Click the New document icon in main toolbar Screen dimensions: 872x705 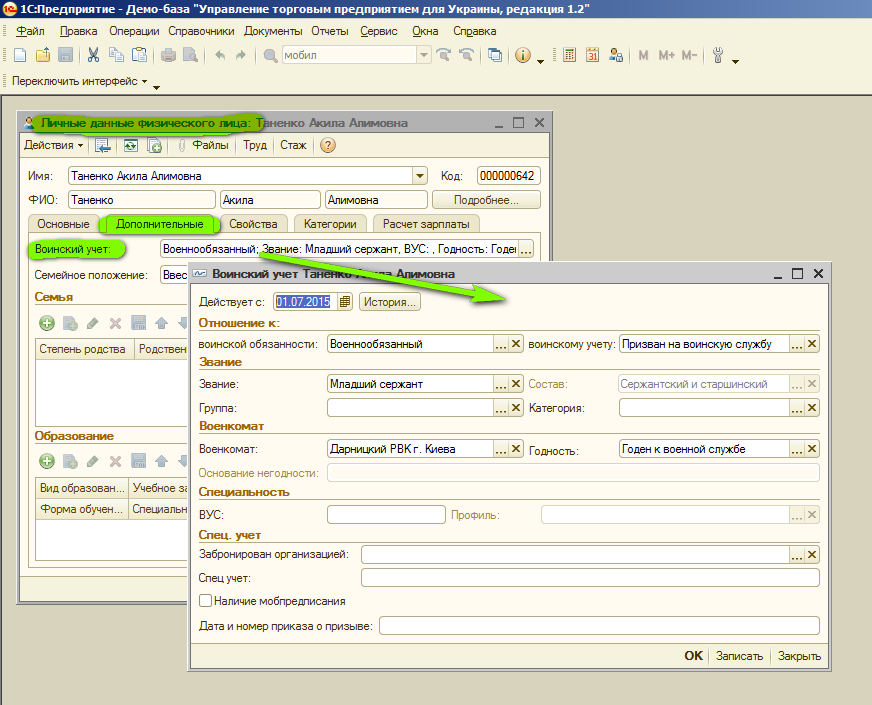[20, 55]
